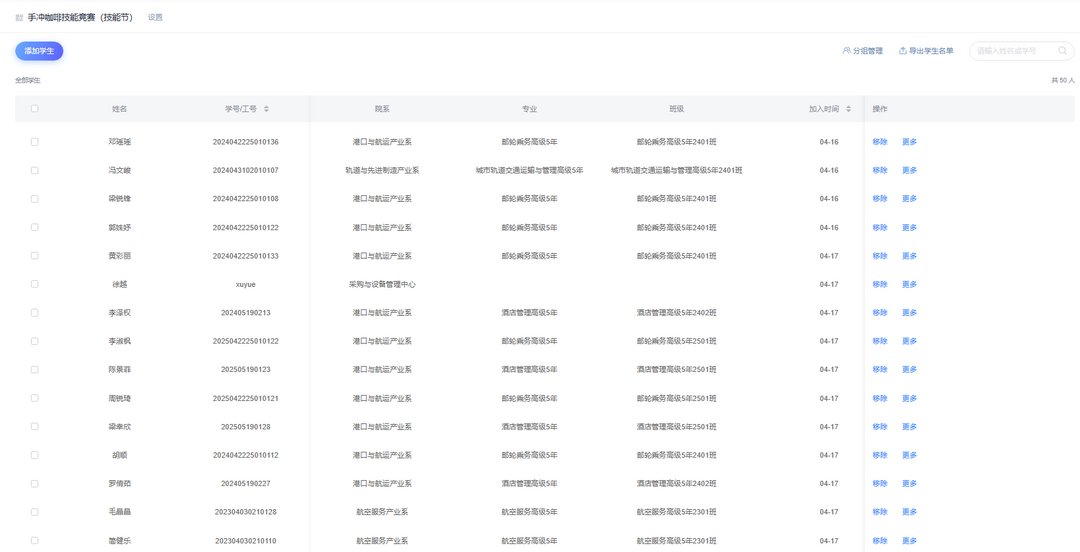Check the box for ID 2024042225010136
The height and width of the screenshot is (552, 1080).
pyautogui.click(x=34, y=142)
